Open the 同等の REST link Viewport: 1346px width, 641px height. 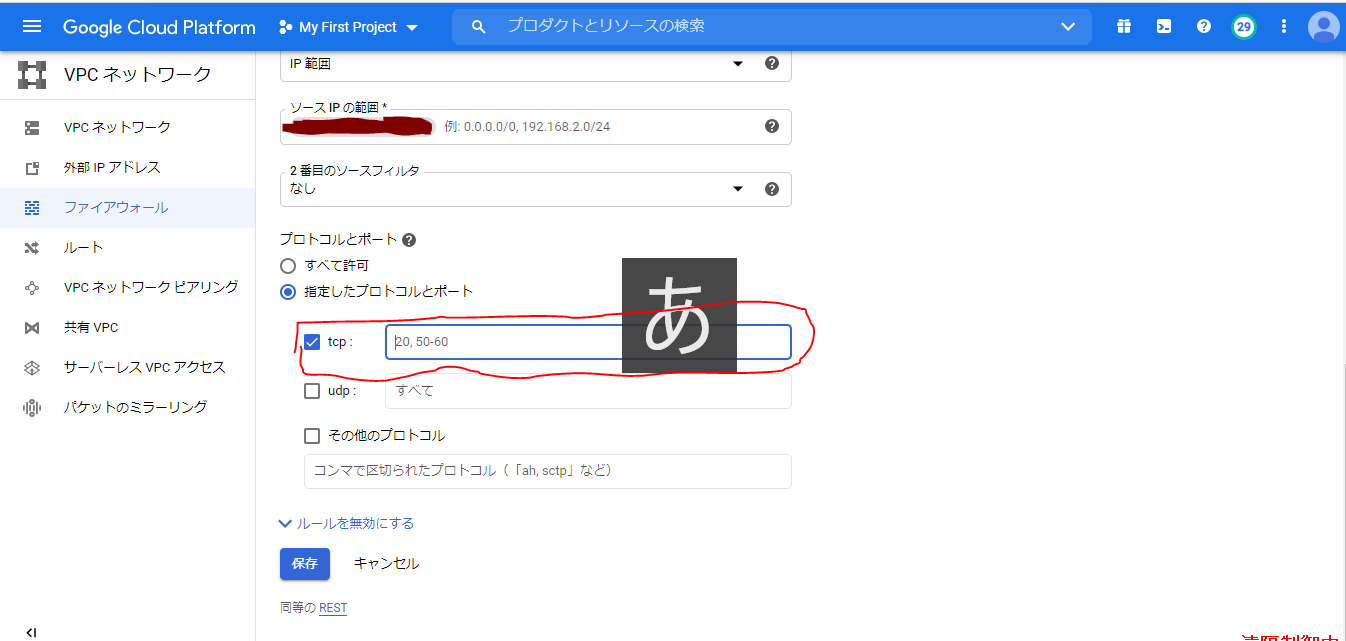pyautogui.click(x=333, y=607)
